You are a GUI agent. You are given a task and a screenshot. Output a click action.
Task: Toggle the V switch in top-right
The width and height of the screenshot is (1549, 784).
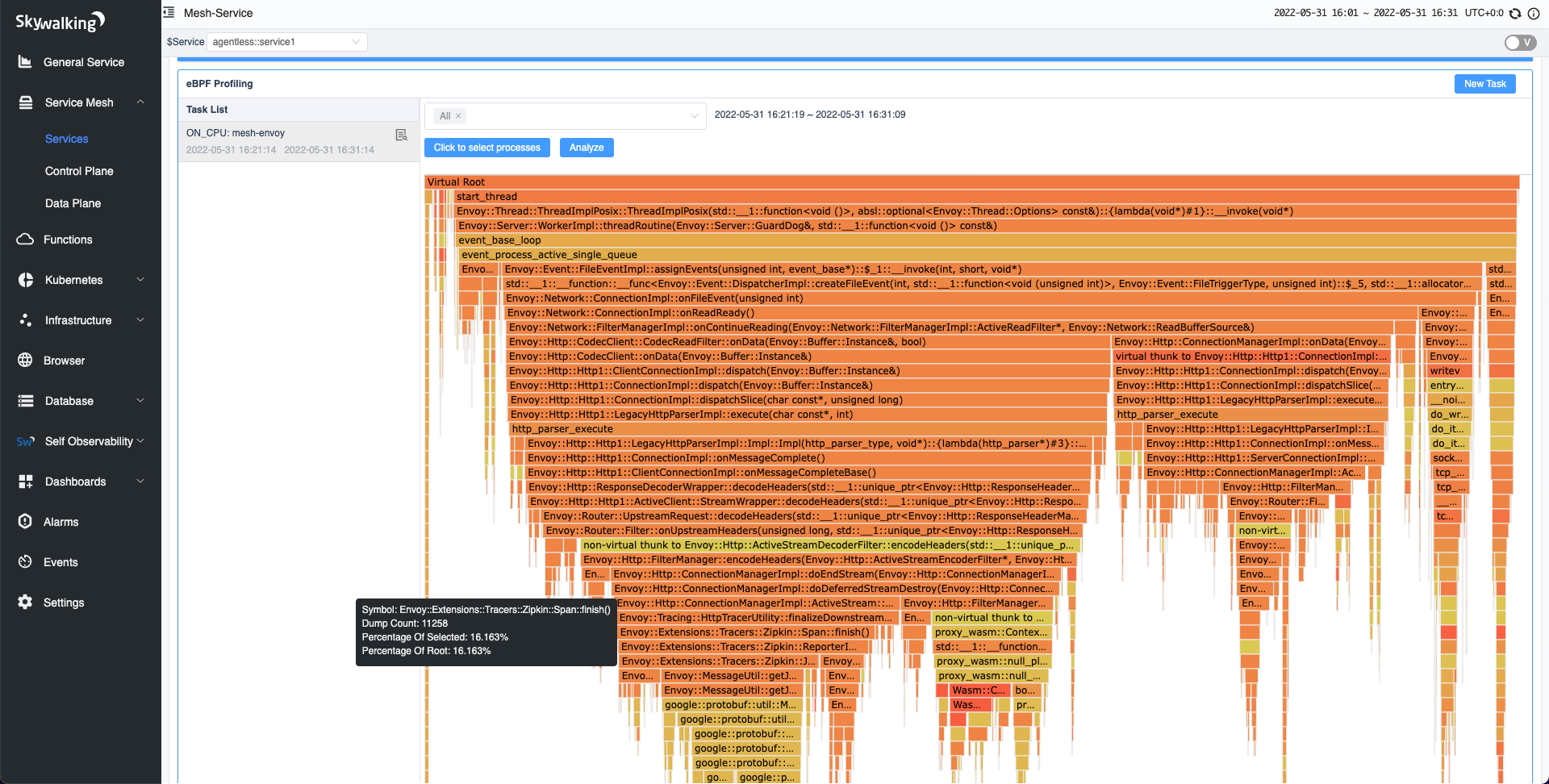(1520, 43)
